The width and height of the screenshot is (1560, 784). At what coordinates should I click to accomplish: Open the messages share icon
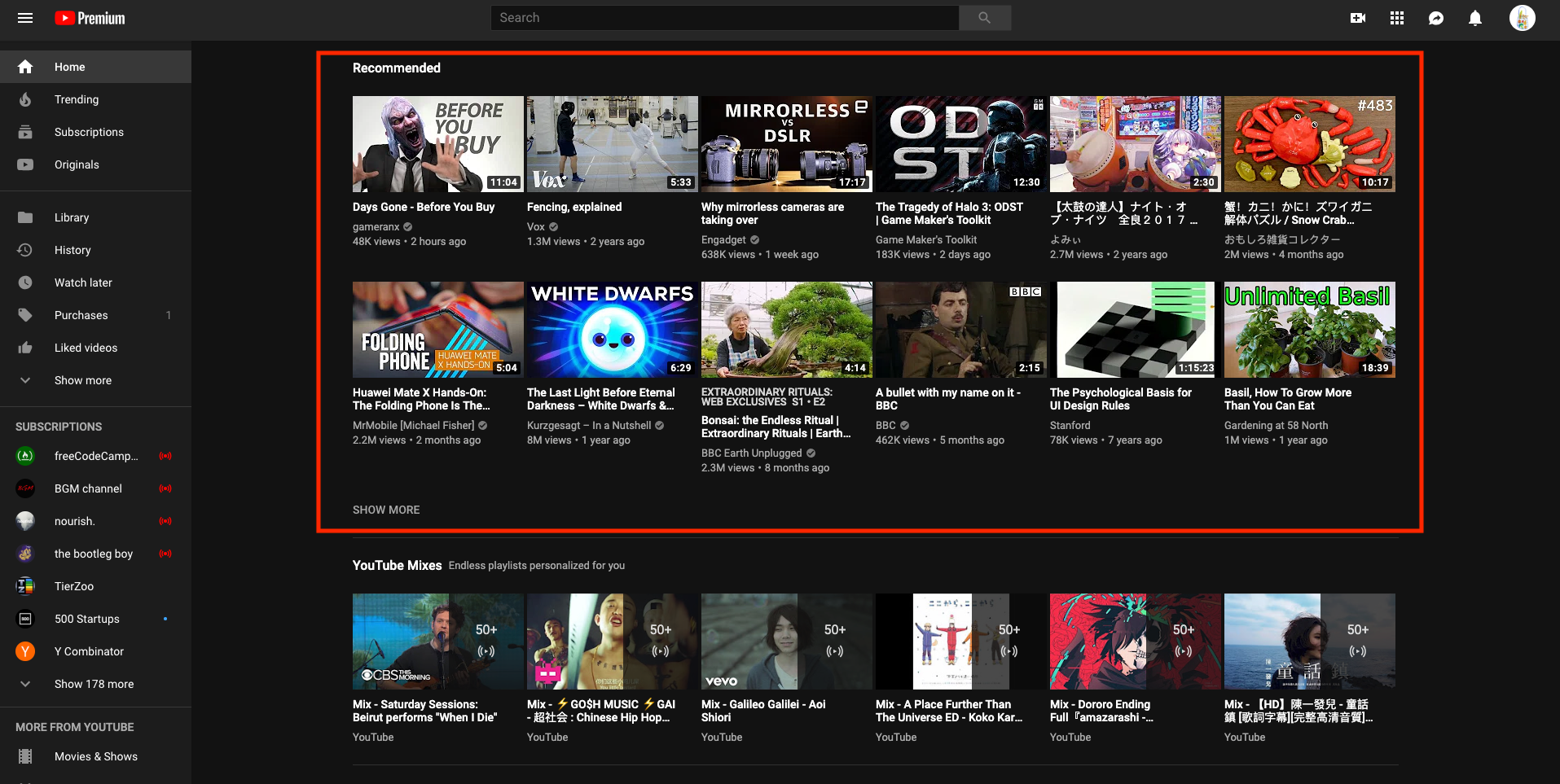click(1436, 18)
